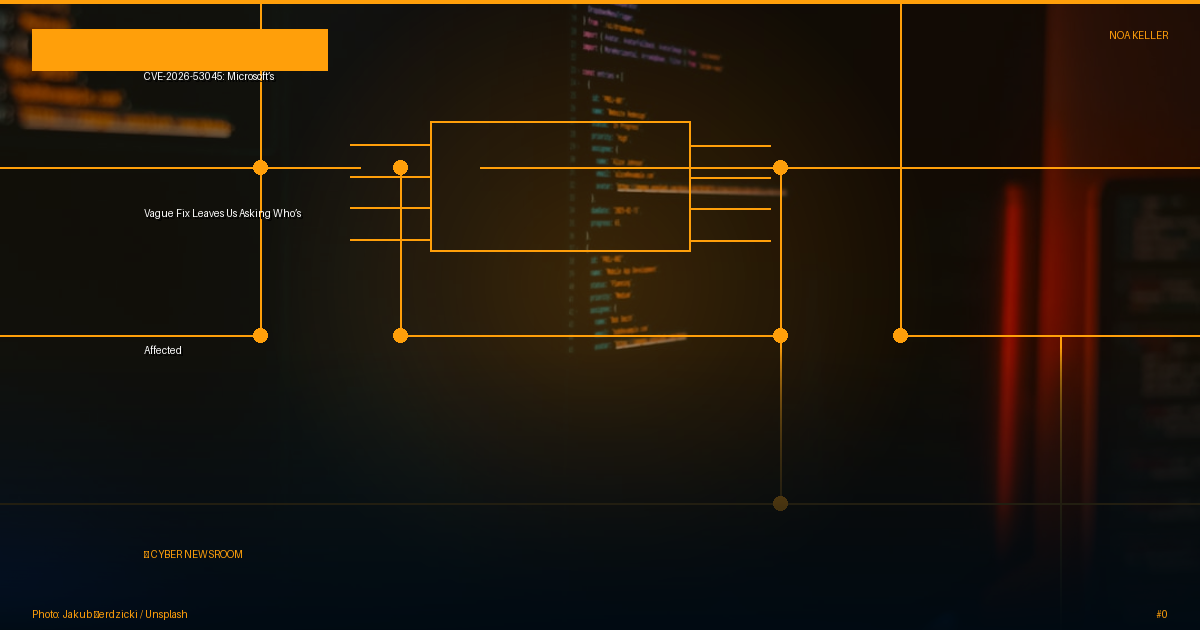The height and width of the screenshot is (630, 1200).
Task: Click the small glyph before CYBER NEWSROOM
Action: (146, 554)
